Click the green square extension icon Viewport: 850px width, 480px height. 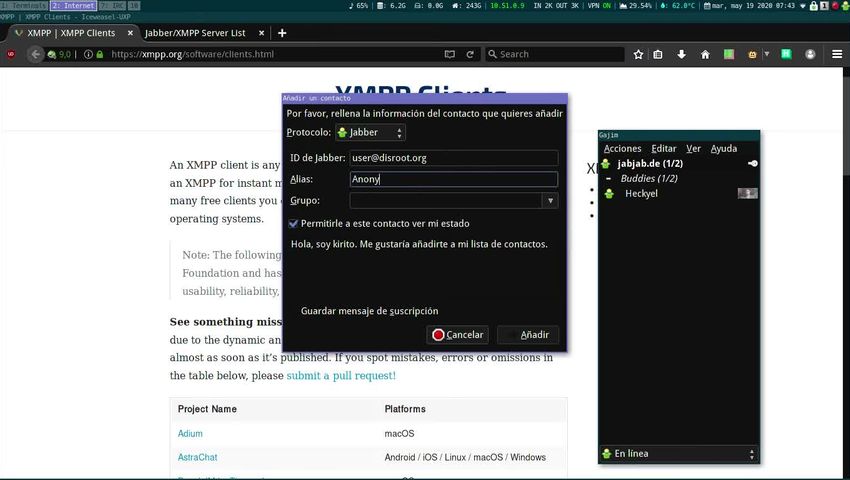pyautogui.click(x=729, y=54)
